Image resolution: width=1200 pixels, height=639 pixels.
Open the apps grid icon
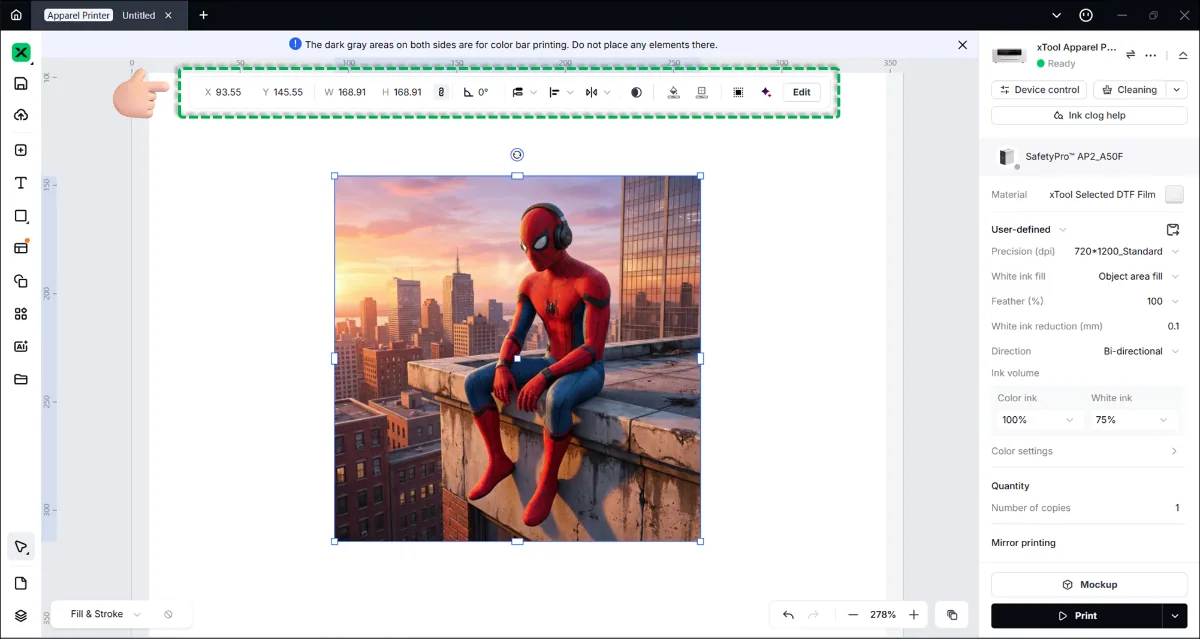tap(21, 314)
